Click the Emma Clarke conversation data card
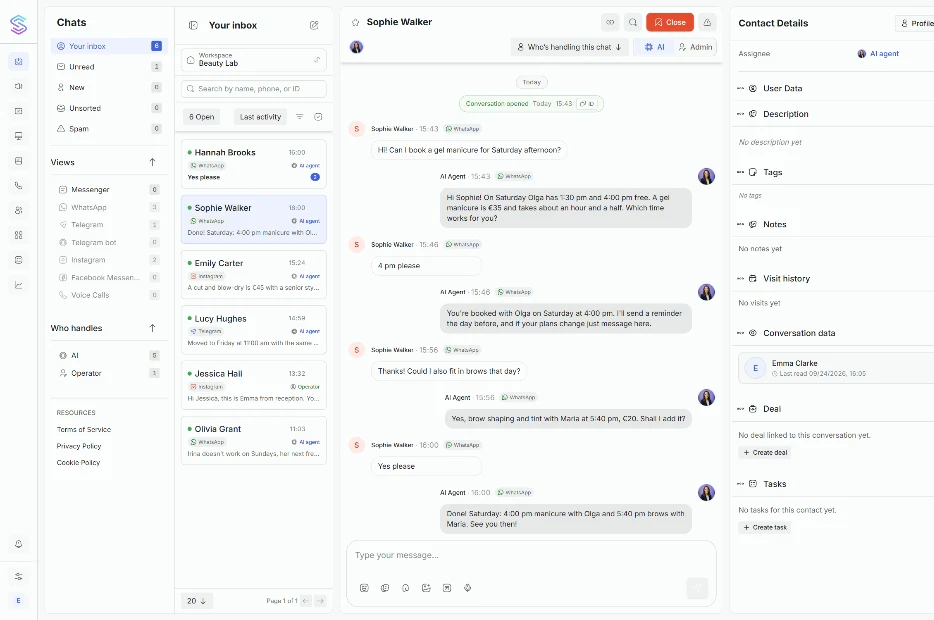The width and height of the screenshot is (934, 620). click(x=836, y=368)
